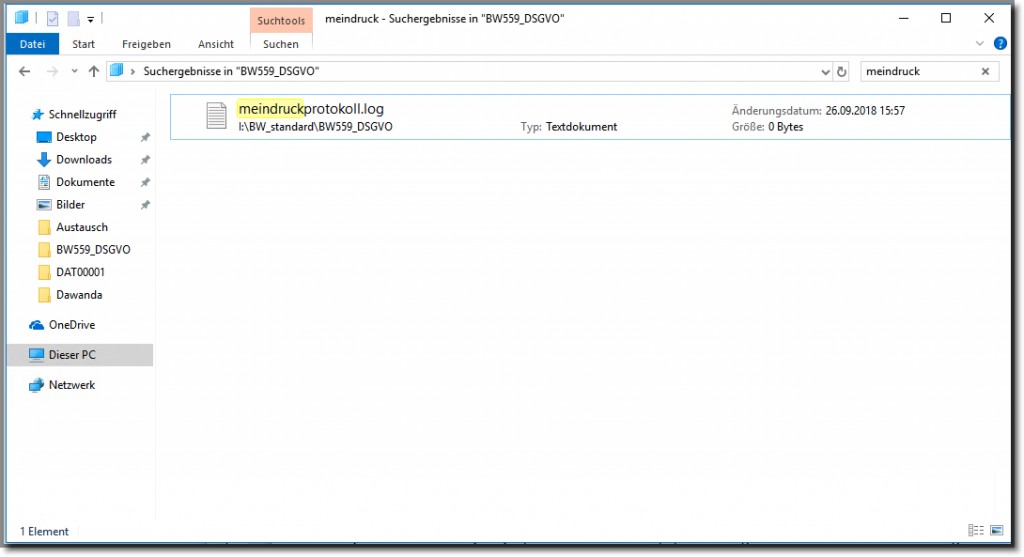The width and height of the screenshot is (1024, 557).
Task: Expand the ribbon with the chevron
Action: [980, 44]
